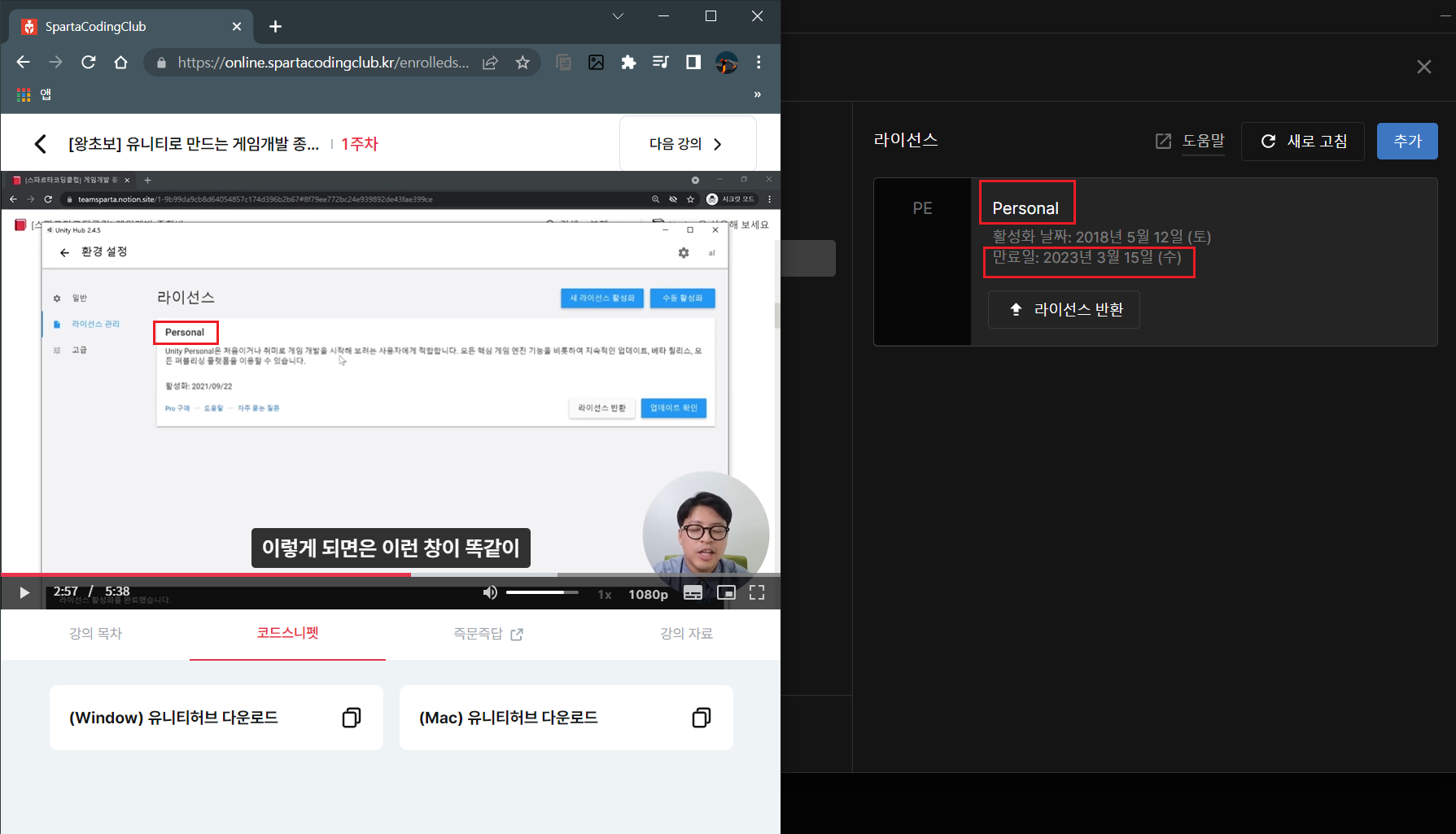Click 새 라이선스 활성화 in the video

coord(602,299)
